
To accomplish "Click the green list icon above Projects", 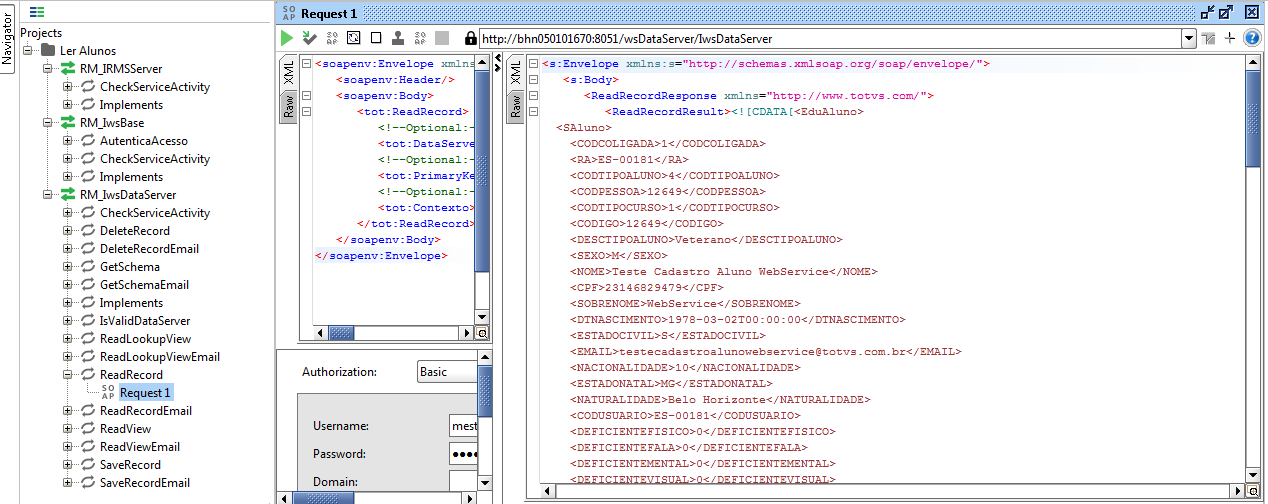I will coord(37,13).
